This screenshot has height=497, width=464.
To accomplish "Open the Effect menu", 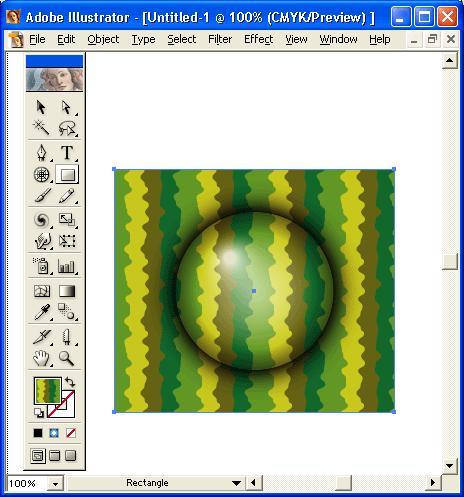I will pos(258,39).
